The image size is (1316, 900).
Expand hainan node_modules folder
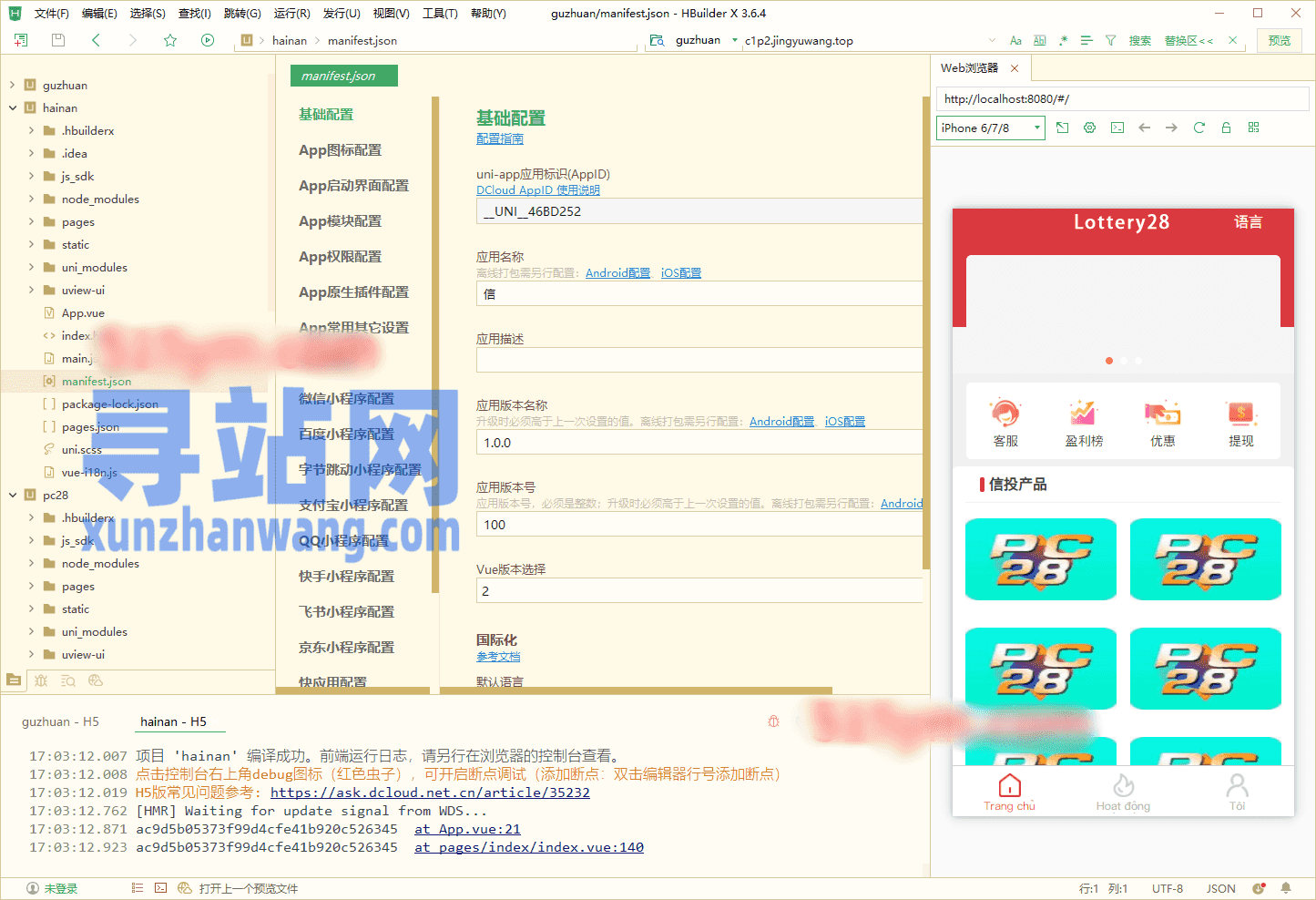click(x=32, y=199)
